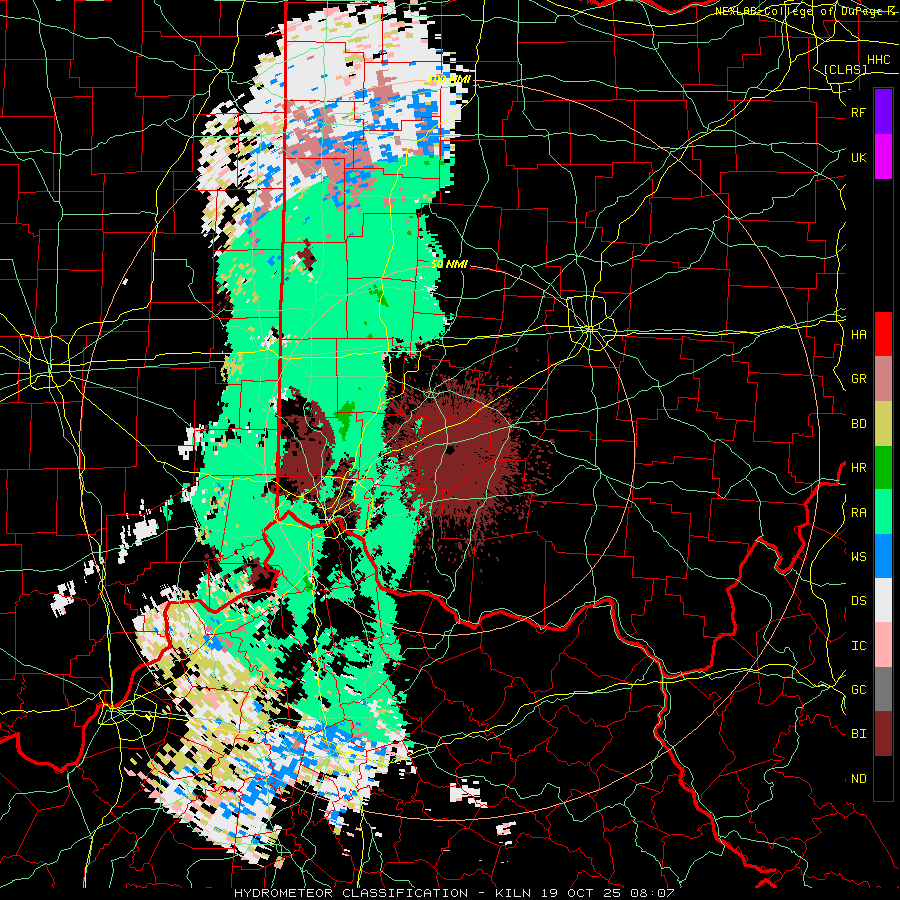Screen dimensions: 900x900
Task: Click the GR legend label
Action: click(x=859, y=379)
